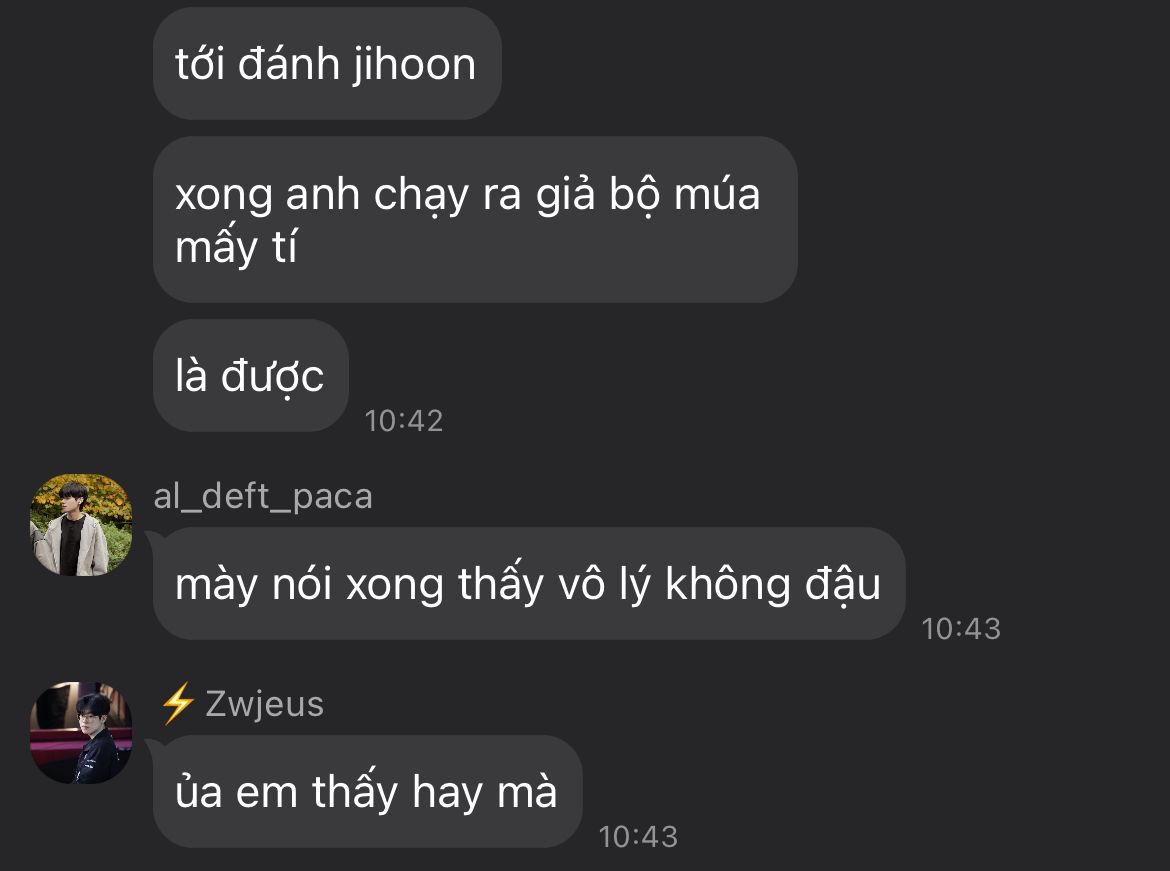Click the 10:42 timestamp
The height and width of the screenshot is (871, 1170).
click(x=404, y=421)
